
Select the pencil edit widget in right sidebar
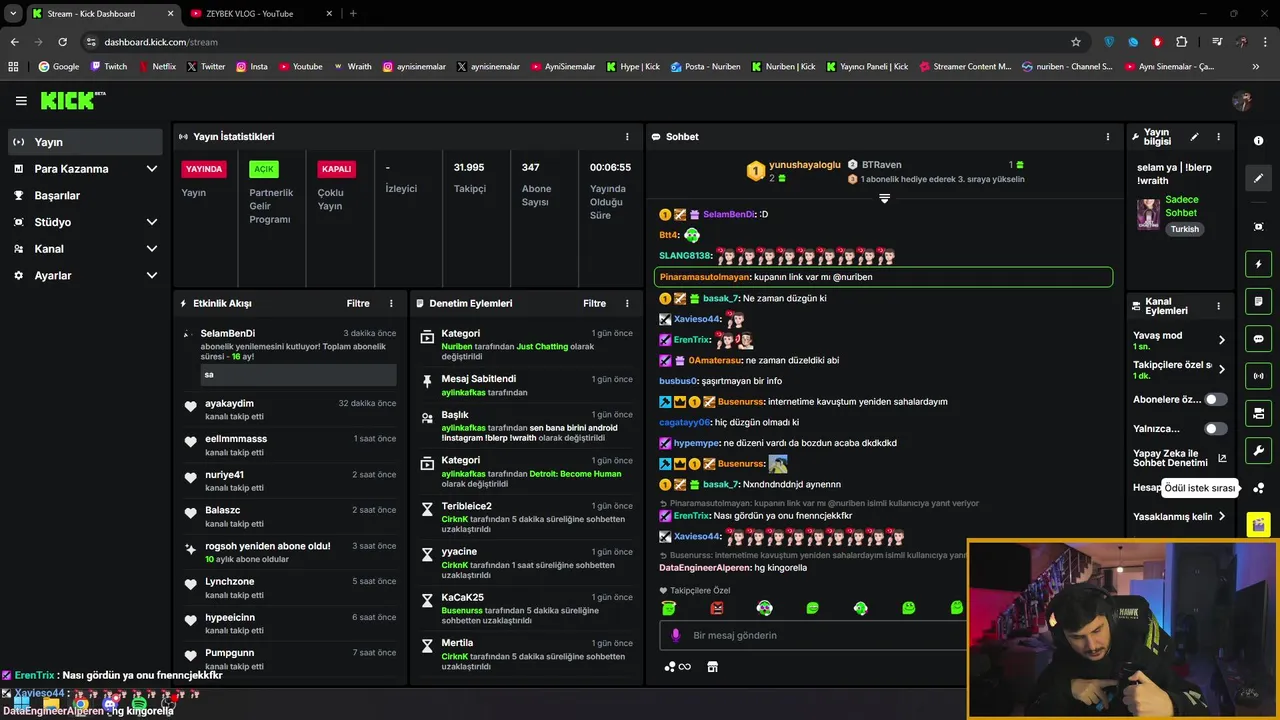[x=1258, y=178]
